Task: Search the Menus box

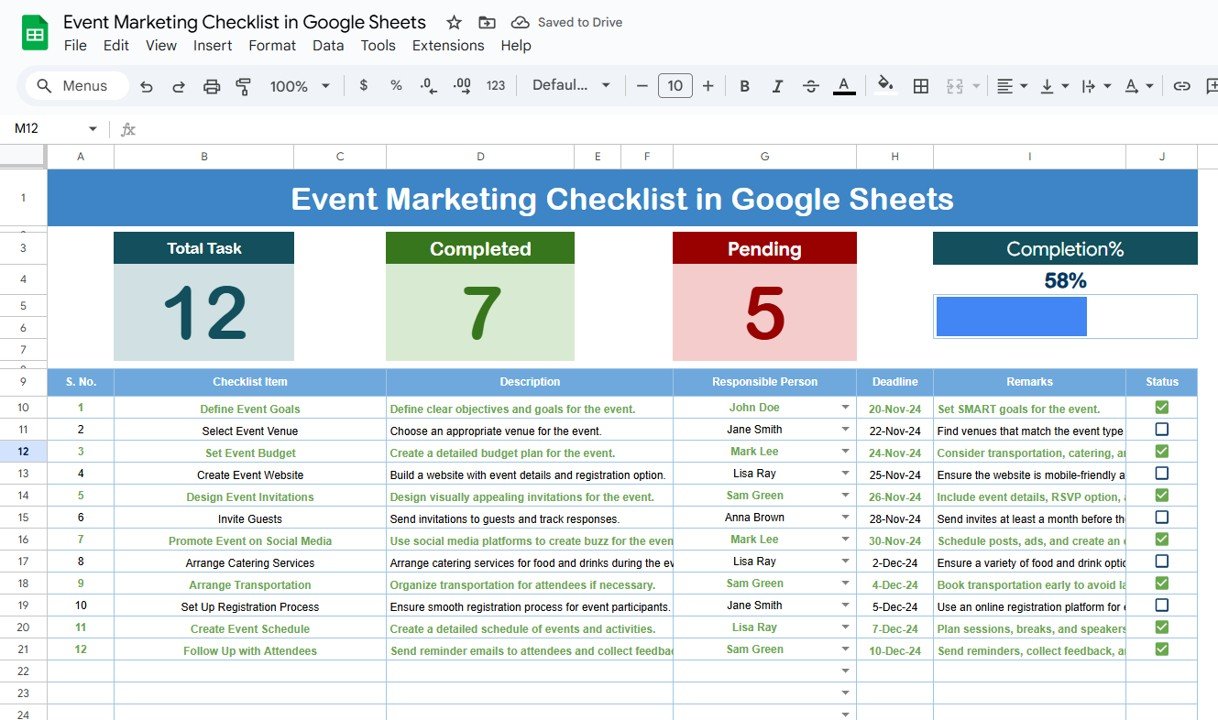Action: click(76, 86)
